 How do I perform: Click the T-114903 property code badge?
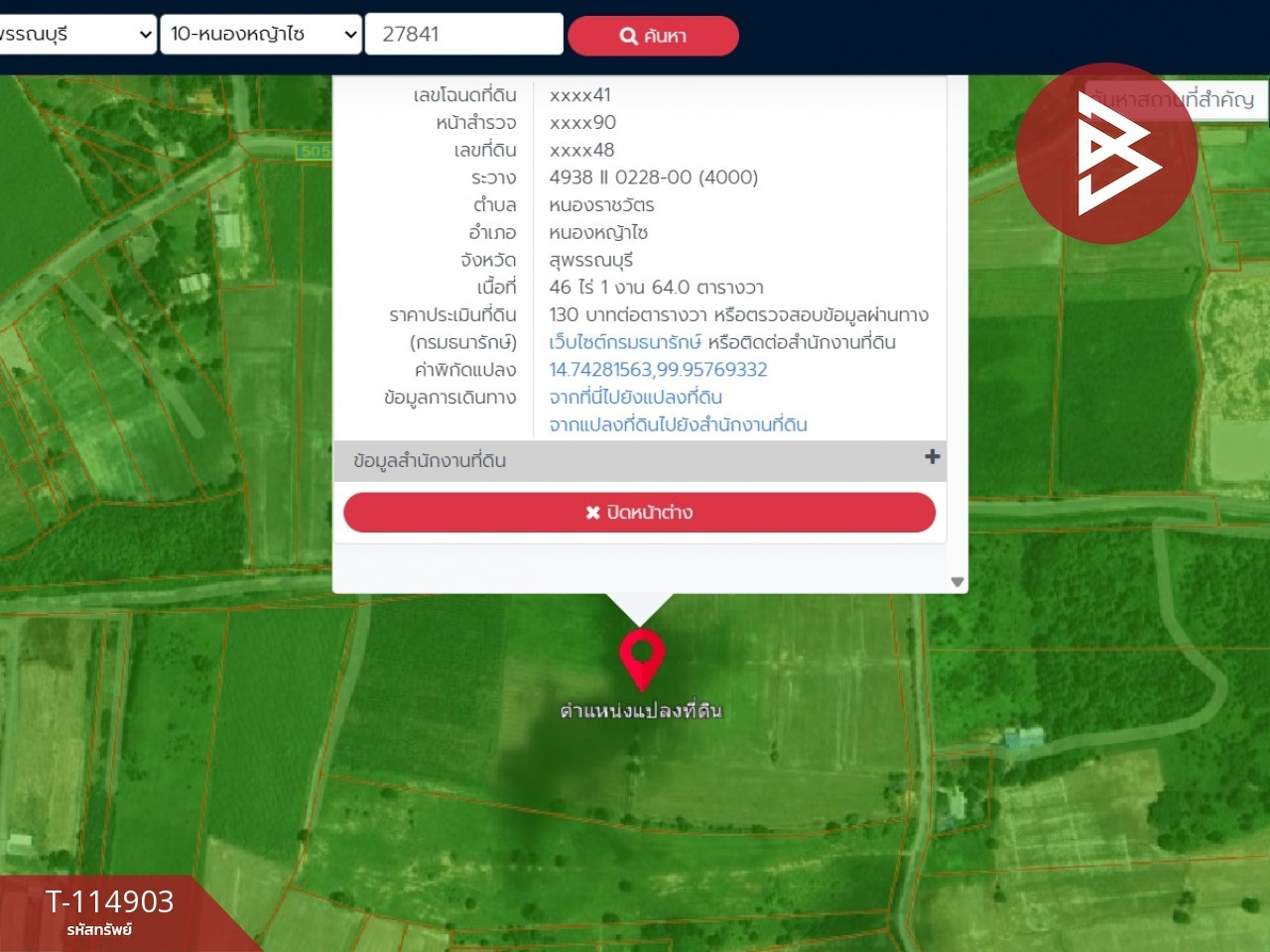click(109, 912)
